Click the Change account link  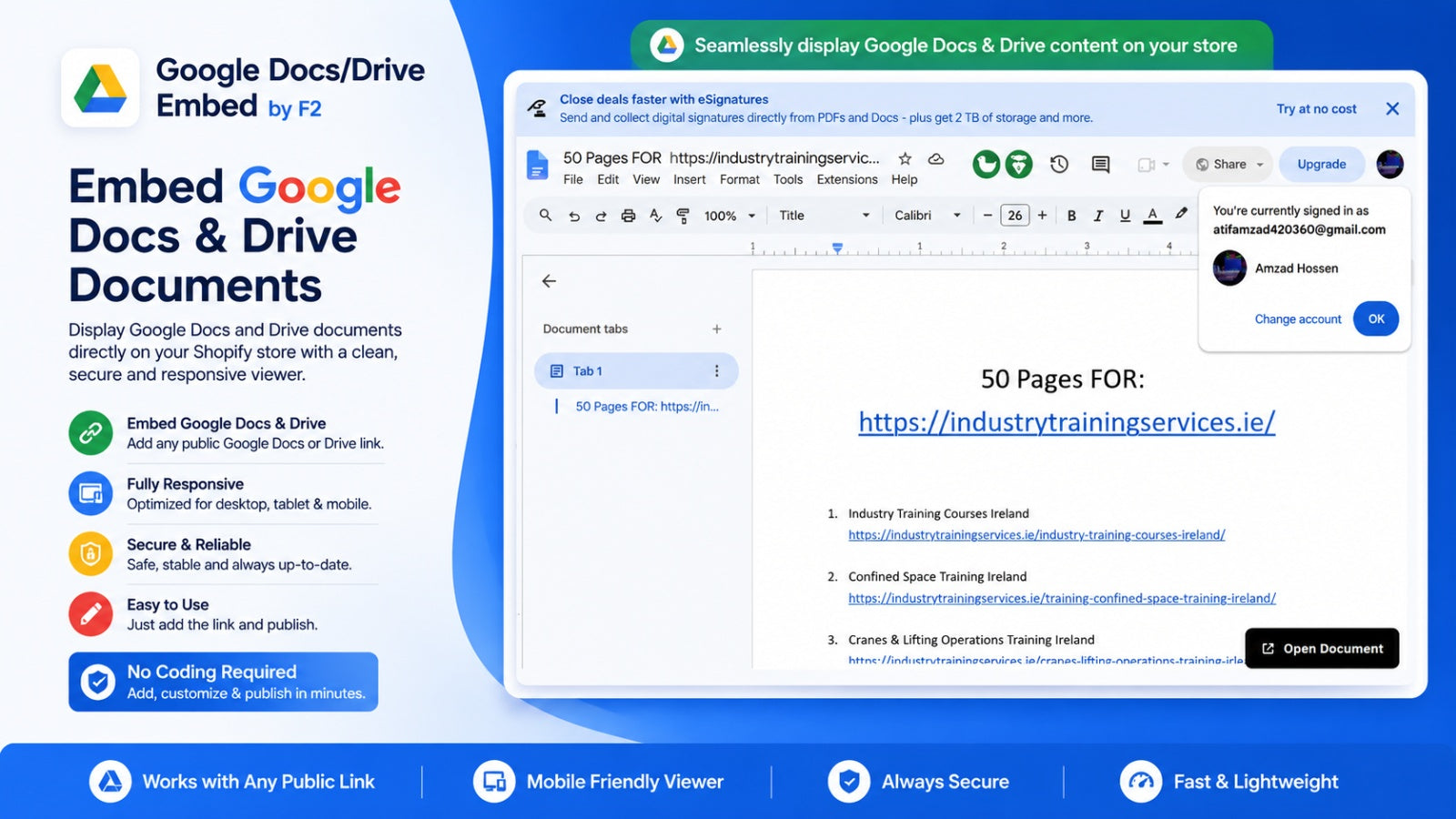1298,319
